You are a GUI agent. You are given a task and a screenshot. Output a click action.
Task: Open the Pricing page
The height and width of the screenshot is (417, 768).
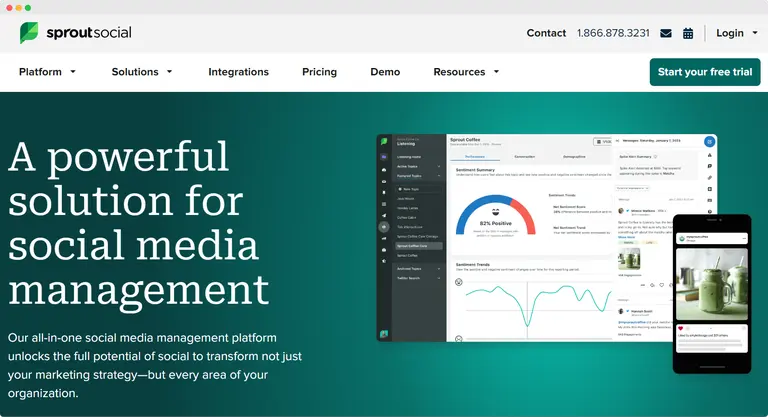click(319, 72)
